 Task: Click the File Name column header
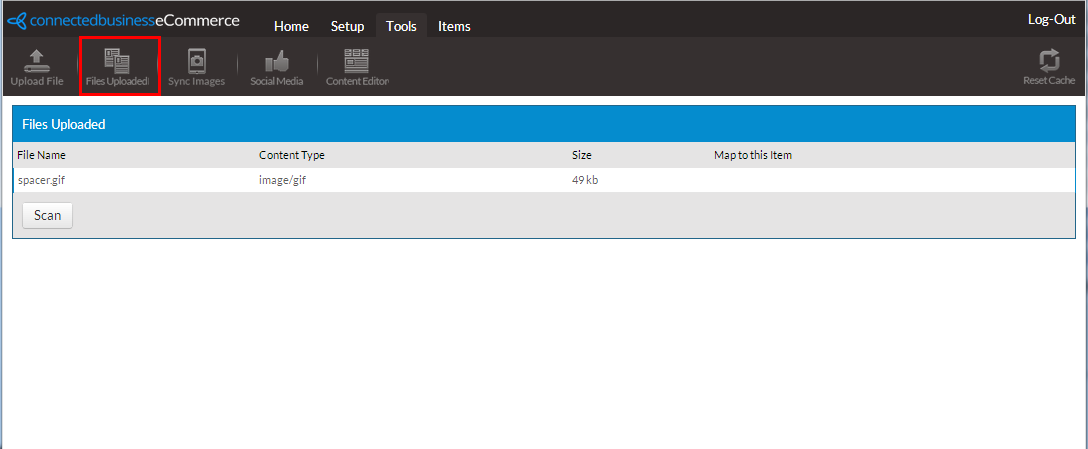click(41, 155)
